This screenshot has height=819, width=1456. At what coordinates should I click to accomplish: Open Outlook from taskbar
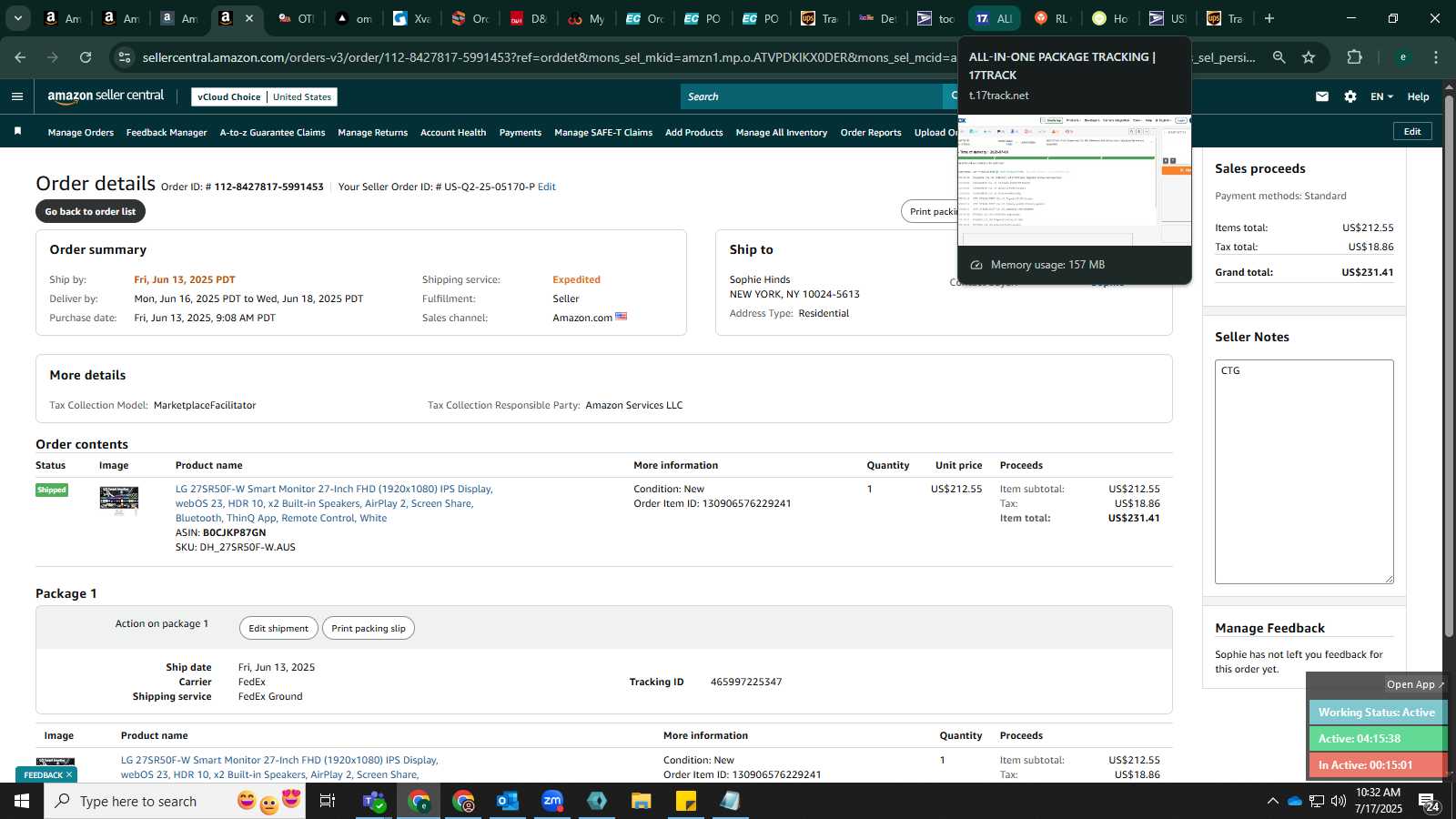[x=508, y=801]
